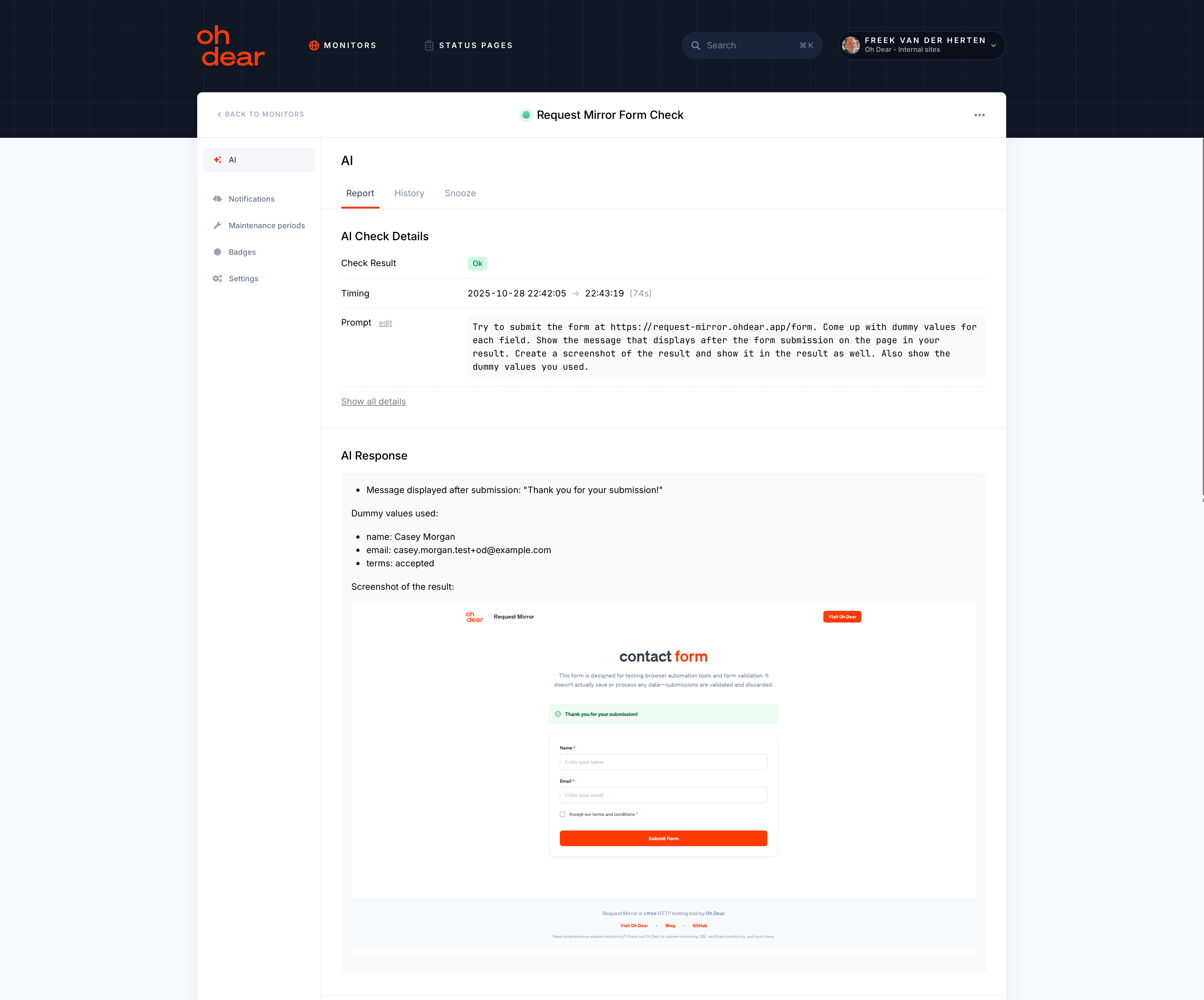Click the prompt edit link

coord(385,323)
